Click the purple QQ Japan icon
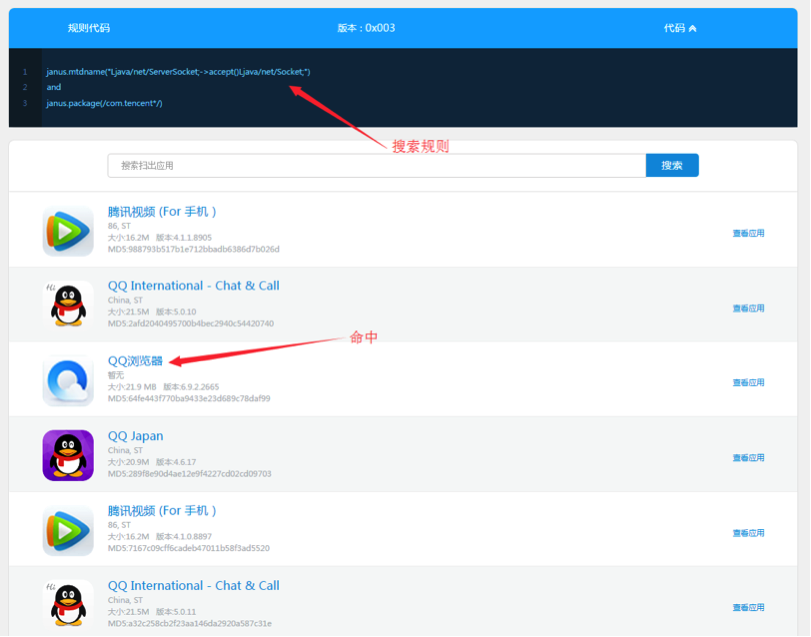The height and width of the screenshot is (637, 811). coord(68,455)
